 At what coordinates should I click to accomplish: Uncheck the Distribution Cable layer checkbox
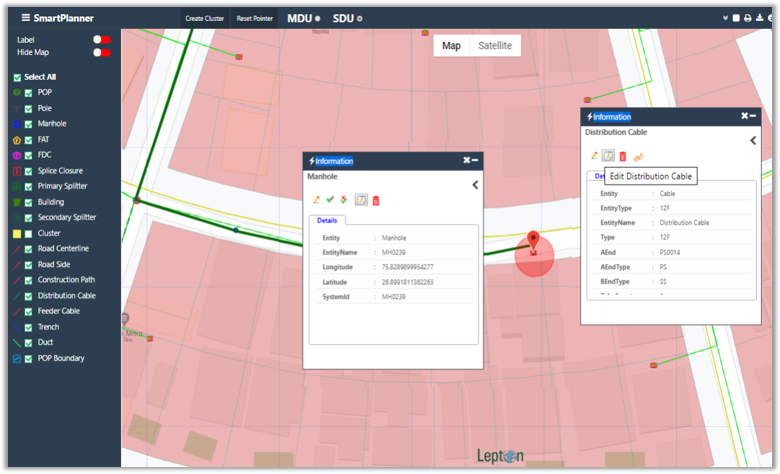(x=28, y=296)
